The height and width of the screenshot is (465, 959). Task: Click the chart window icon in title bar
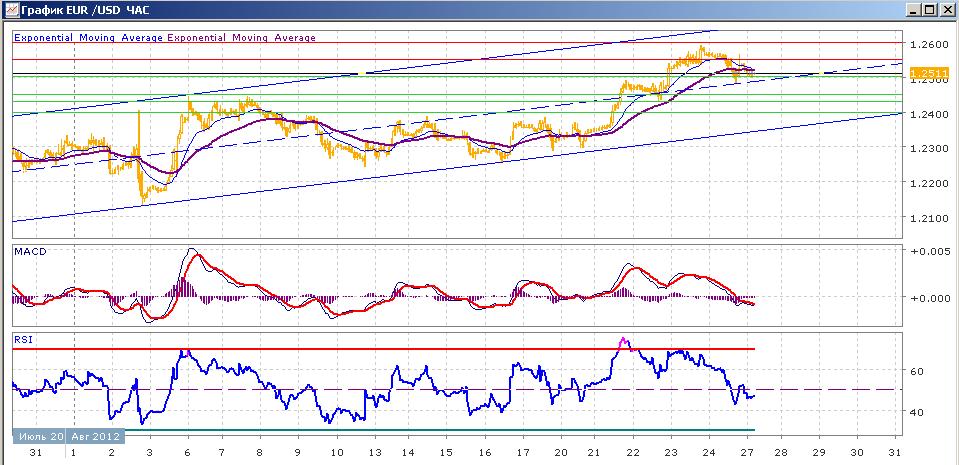point(11,10)
